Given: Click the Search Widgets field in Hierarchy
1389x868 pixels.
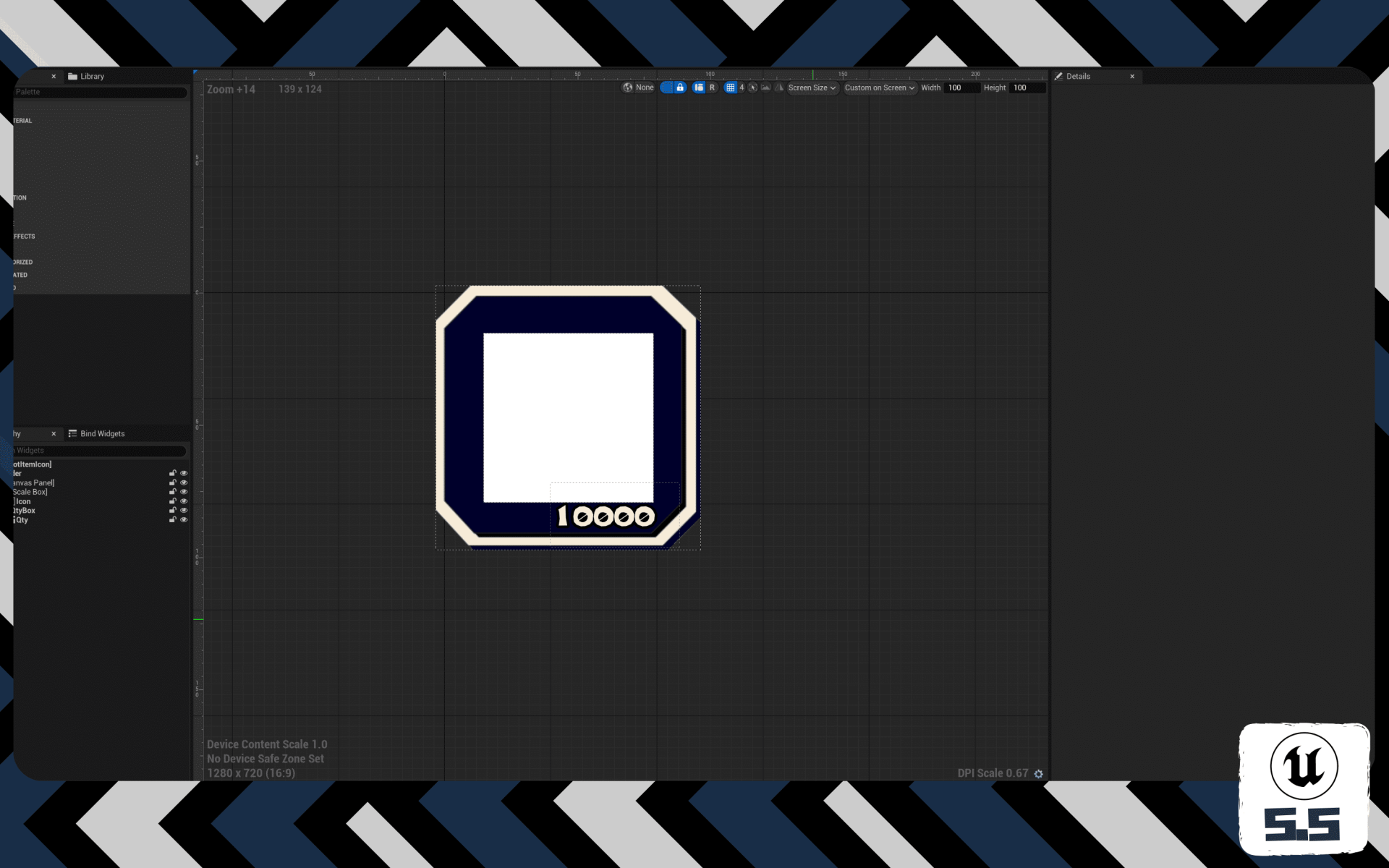Looking at the screenshot, I should 101,450.
